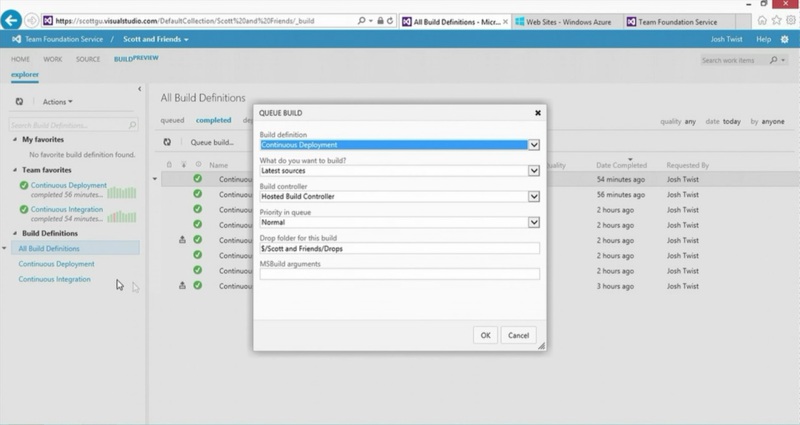This screenshot has width=800, height=425.
Task: Go to the WORK hub
Action: click(53, 59)
